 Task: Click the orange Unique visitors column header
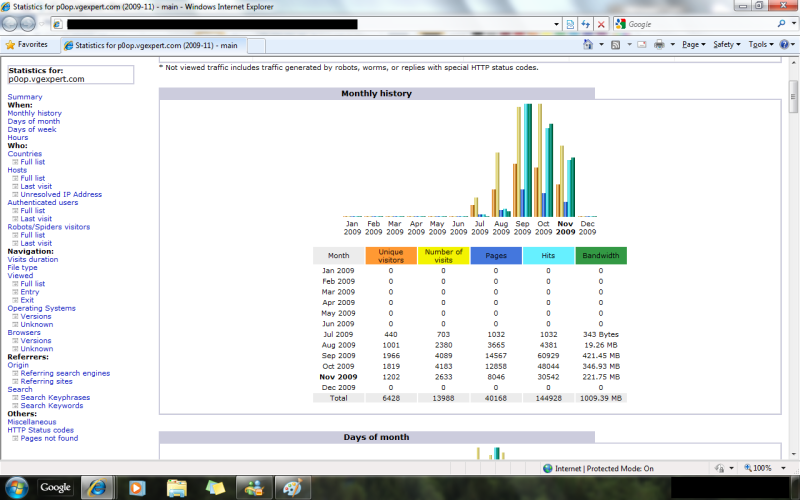(391, 256)
